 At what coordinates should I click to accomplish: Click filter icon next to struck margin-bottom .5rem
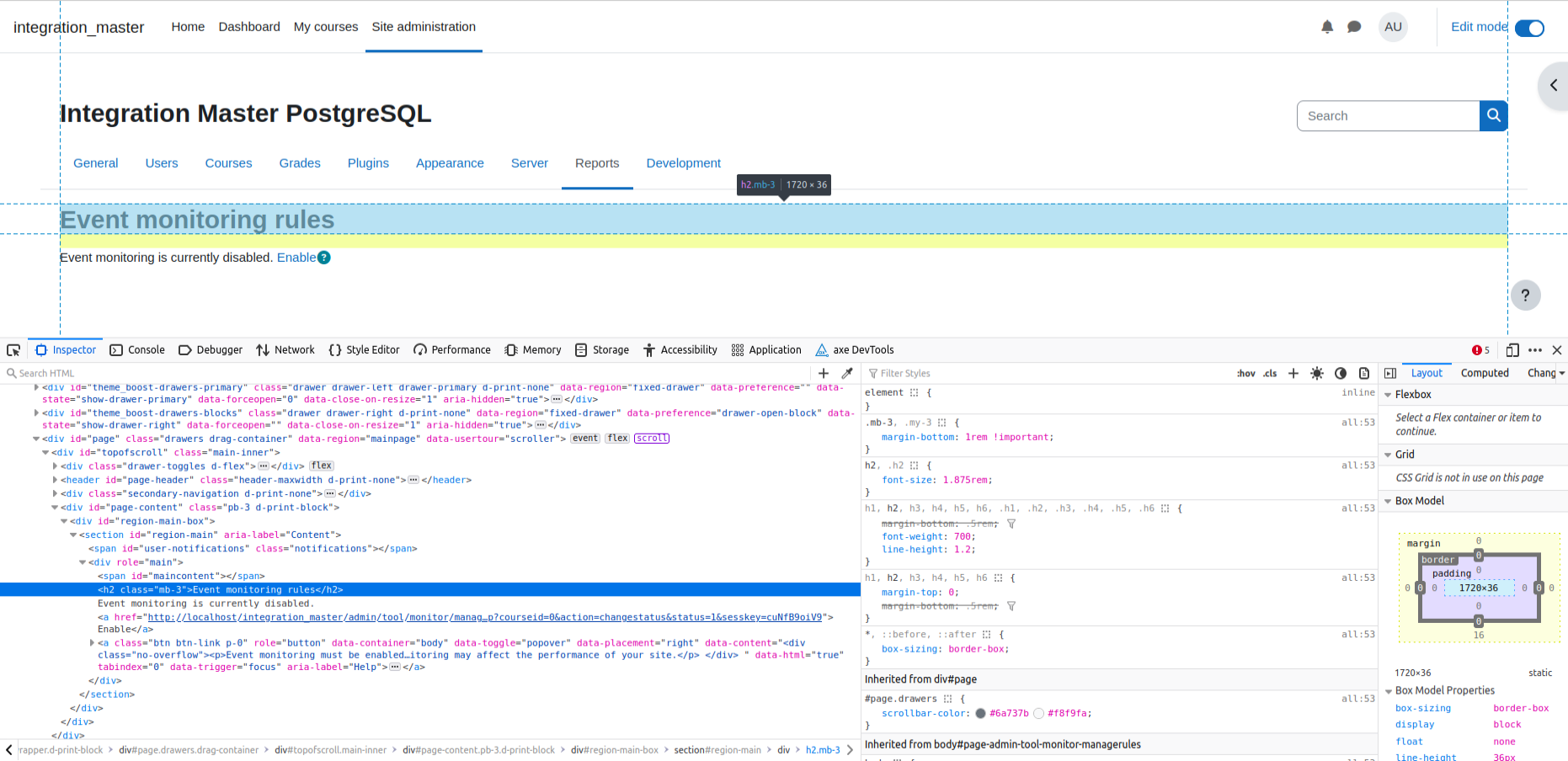click(x=1011, y=524)
